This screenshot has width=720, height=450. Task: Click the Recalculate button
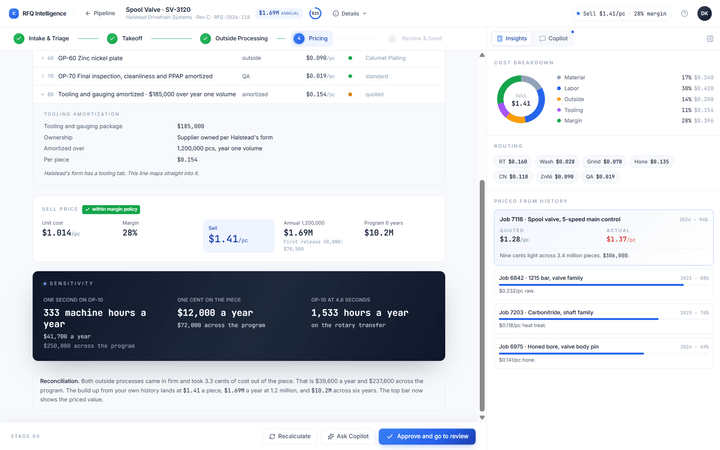pos(290,436)
